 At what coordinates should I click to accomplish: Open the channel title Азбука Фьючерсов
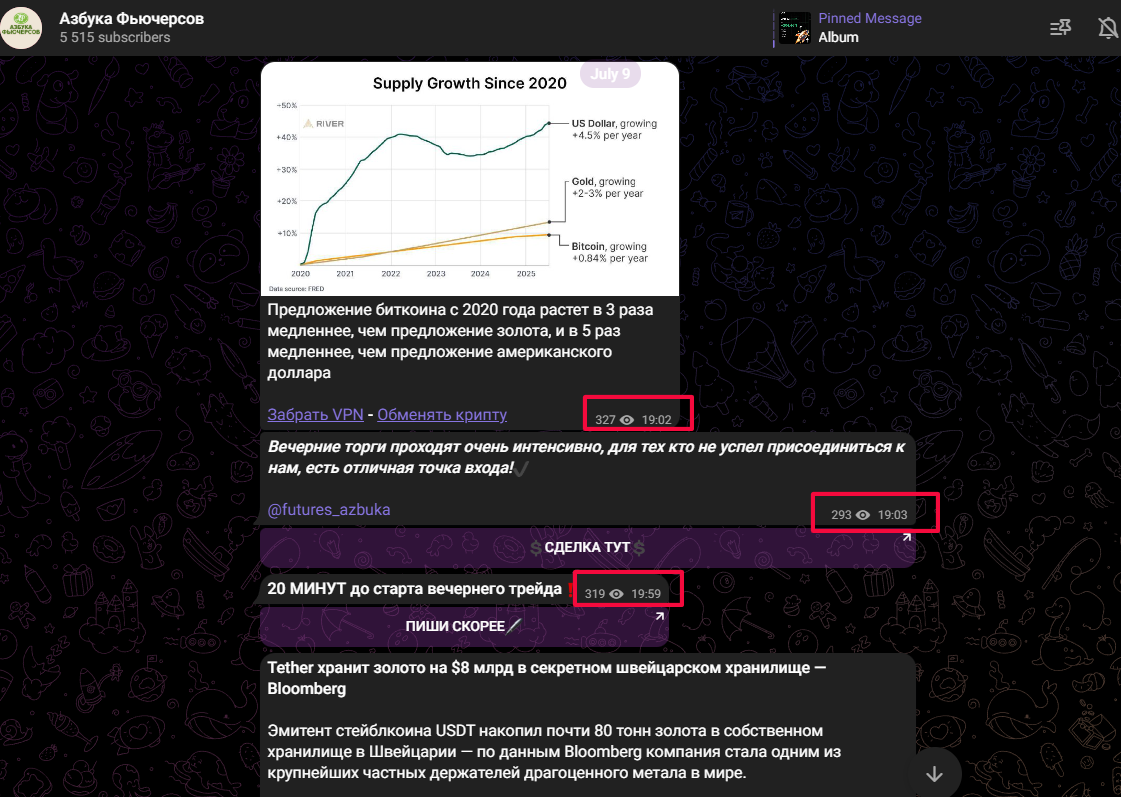click(x=132, y=19)
